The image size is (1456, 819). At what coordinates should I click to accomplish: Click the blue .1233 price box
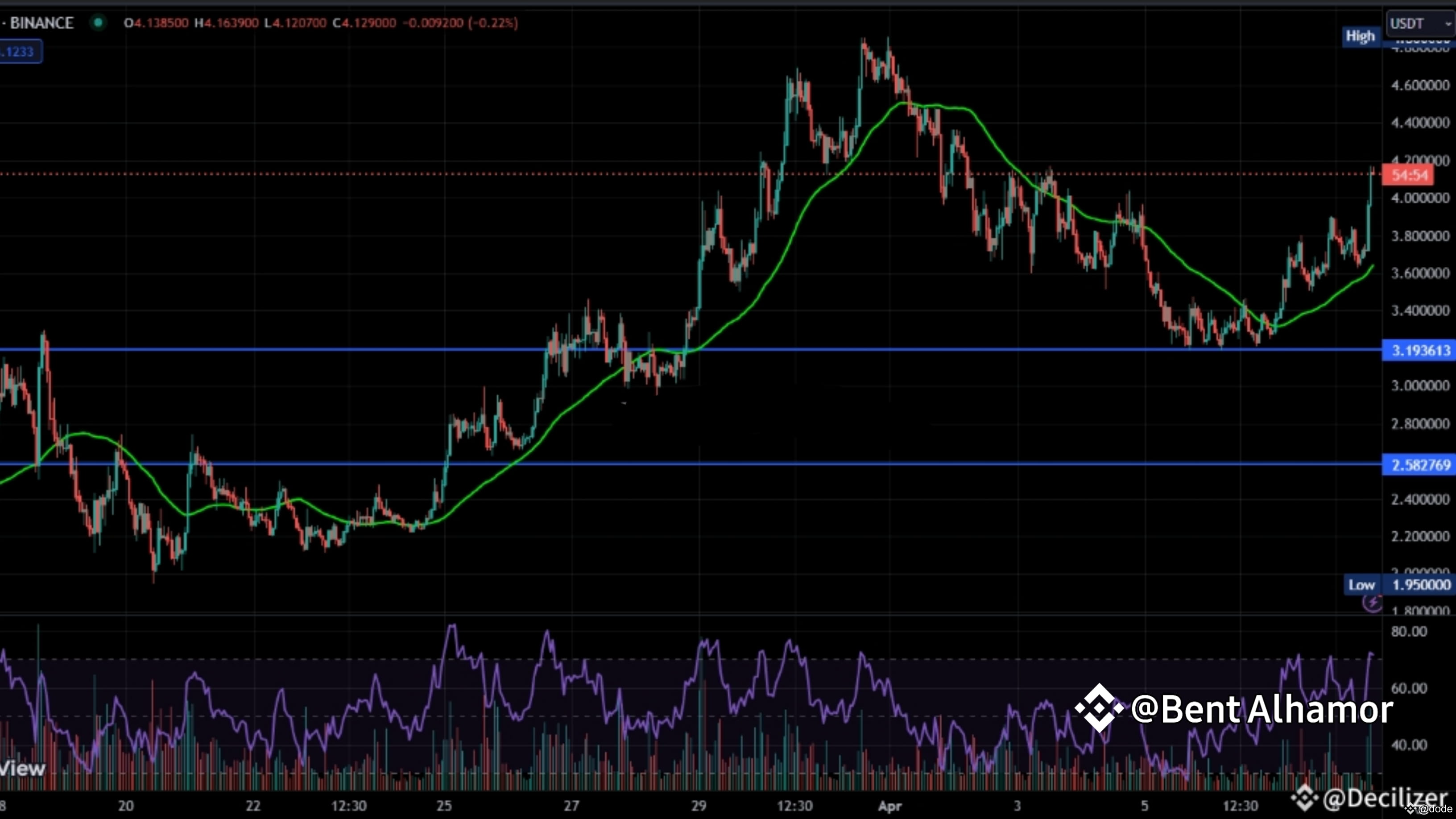(20, 52)
